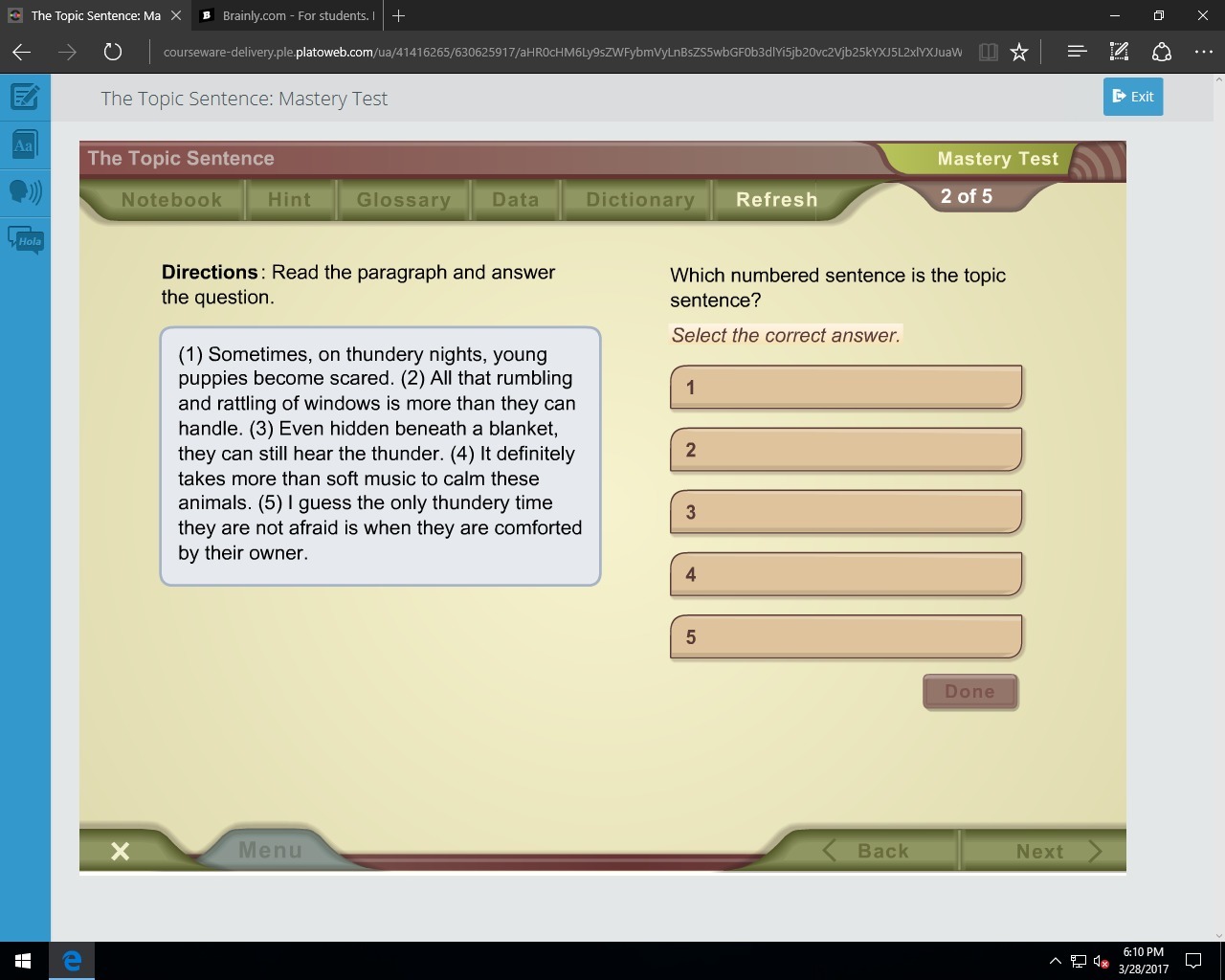This screenshot has width=1225, height=980.
Task: Click the Exit button
Action: 1133,97
